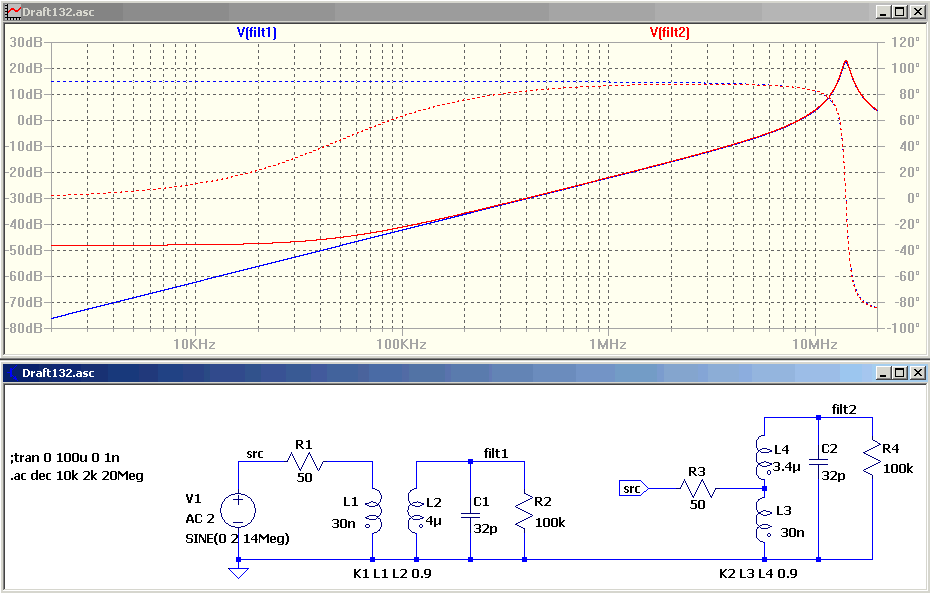Click the 30n value of L1
The image size is (930, 593).
pos(343,524)
